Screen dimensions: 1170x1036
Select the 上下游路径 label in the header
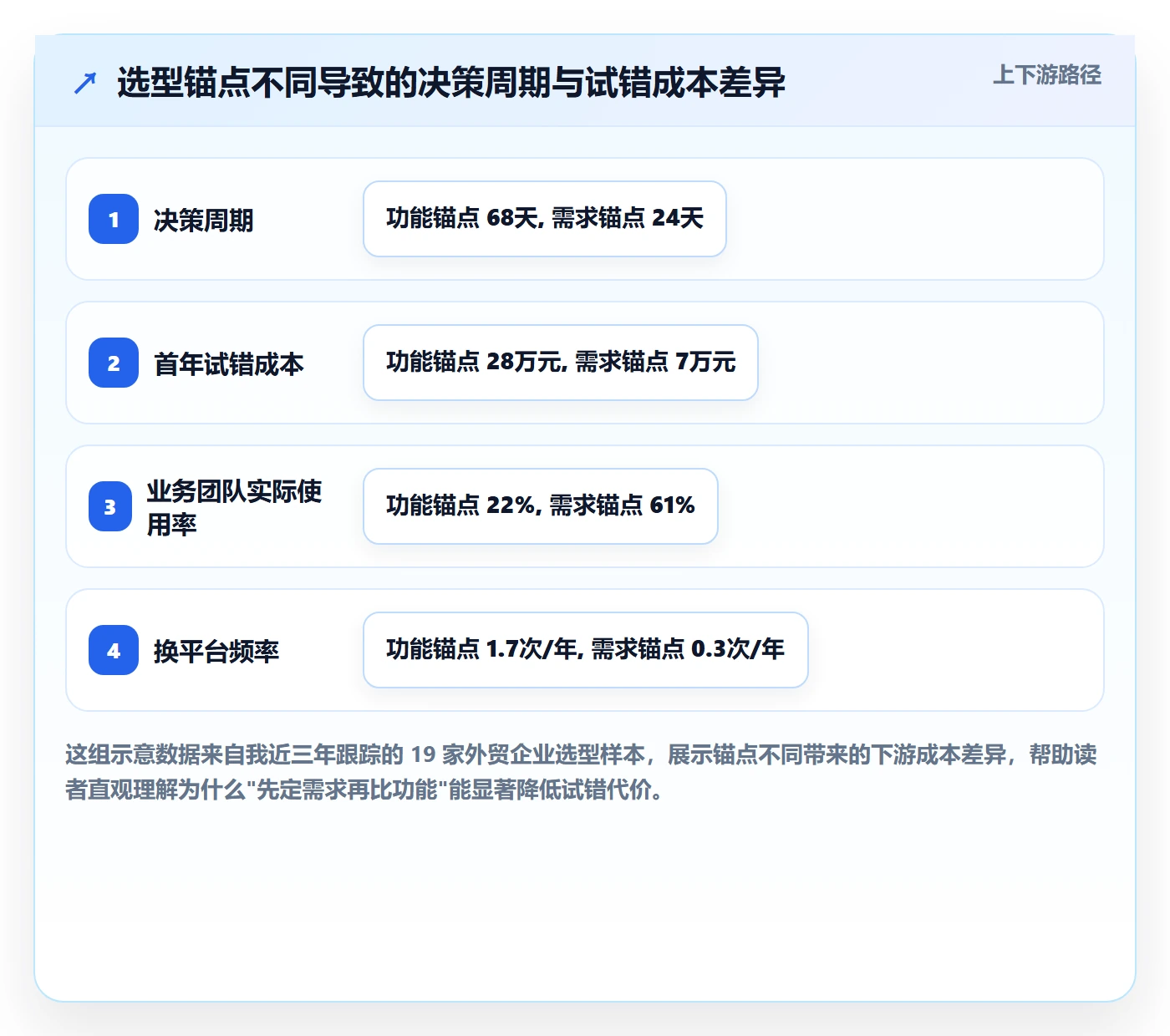click(x=1047, y=75)
